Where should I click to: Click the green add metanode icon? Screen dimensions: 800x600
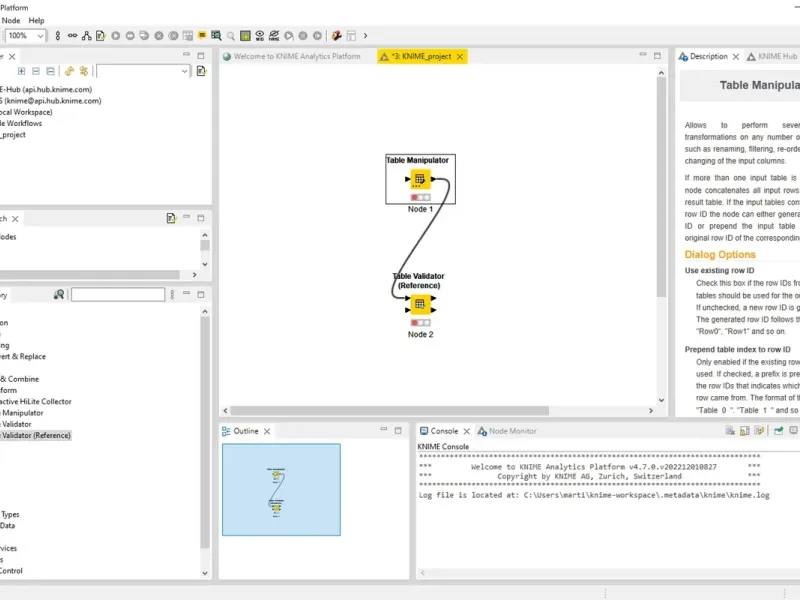(245, 36)
